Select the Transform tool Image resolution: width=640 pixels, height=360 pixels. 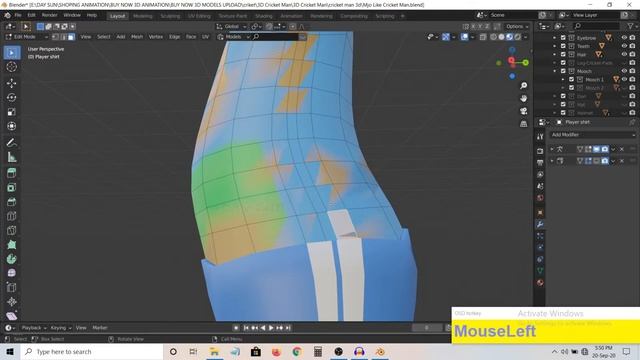11,126
